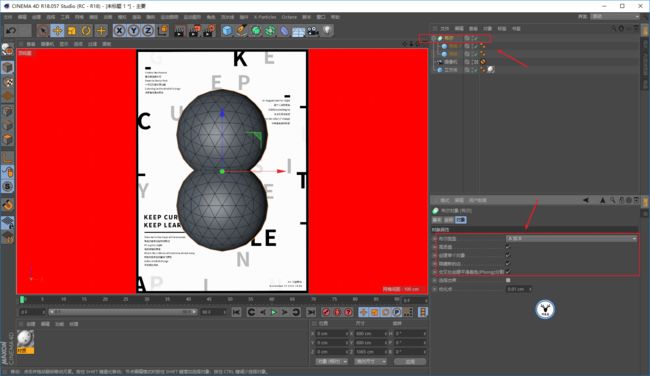Screen dimensions: 650x376
Task: Open the position mode dropdown in coordinates
Action: pyautogui.click(x=332, y=361)
